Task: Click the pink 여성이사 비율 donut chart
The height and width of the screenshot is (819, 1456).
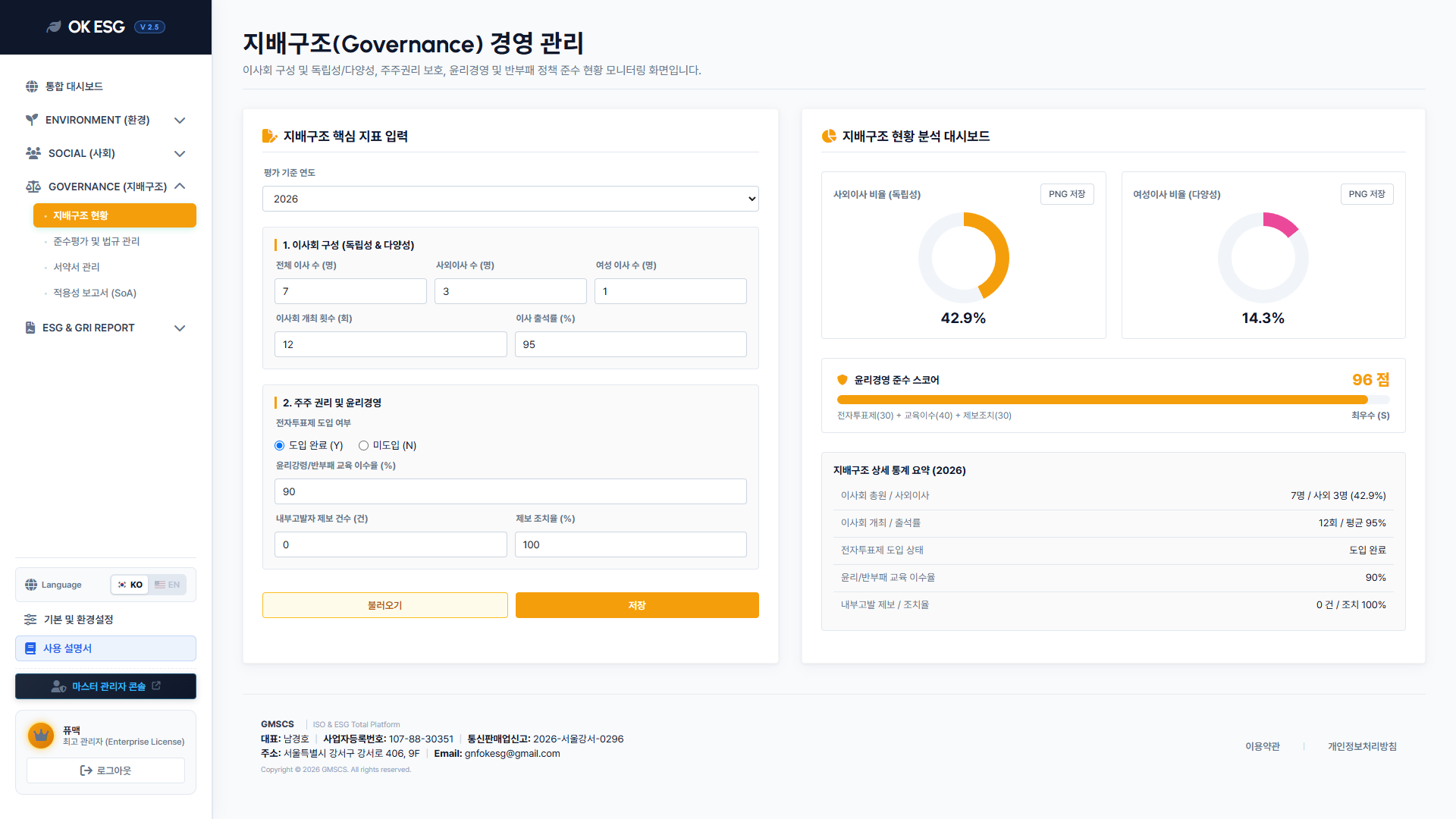Action: tap(1263, 258)
